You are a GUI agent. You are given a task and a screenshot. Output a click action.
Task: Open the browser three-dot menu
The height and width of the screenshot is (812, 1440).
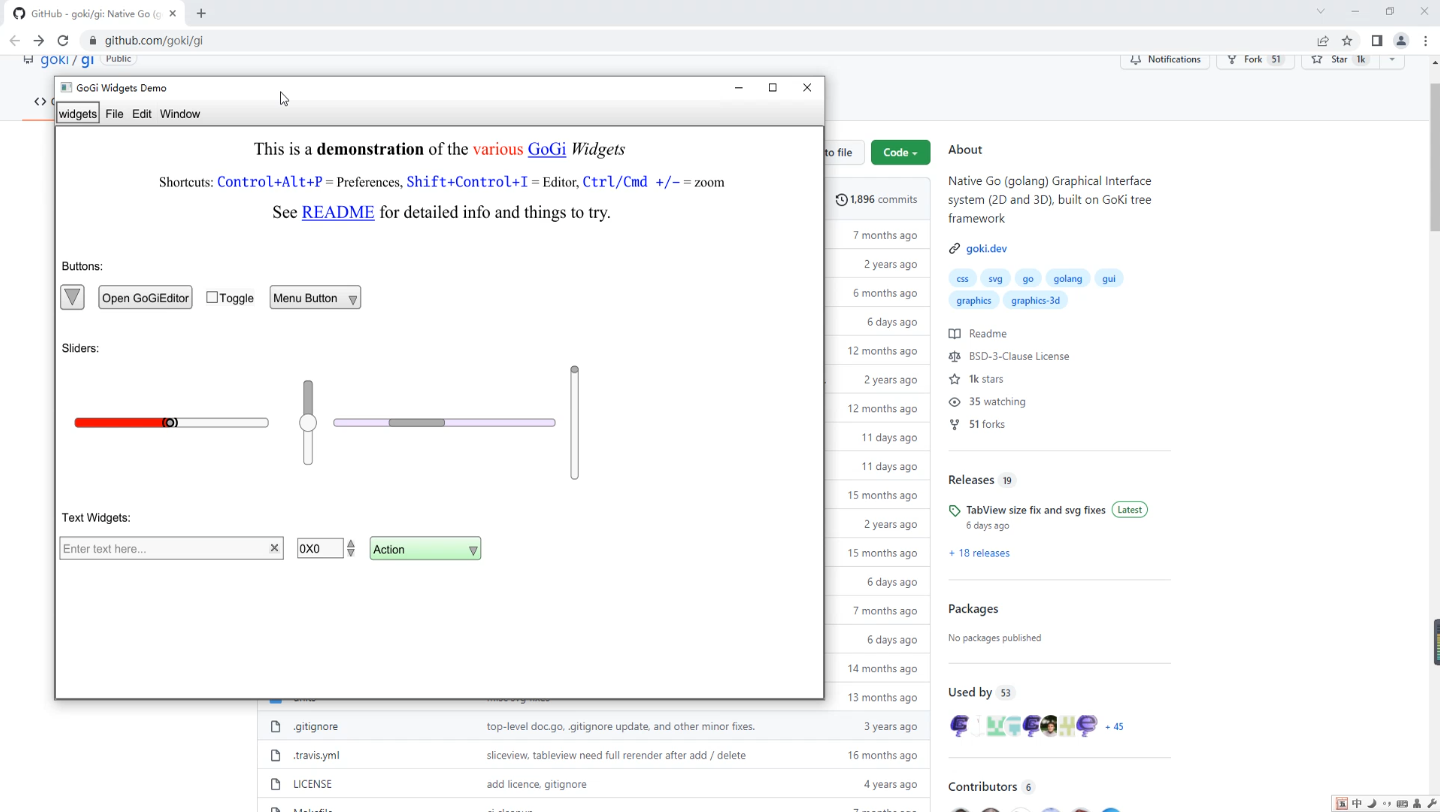tap(1425, 41)
